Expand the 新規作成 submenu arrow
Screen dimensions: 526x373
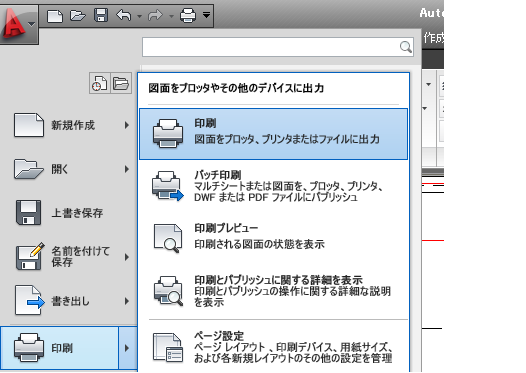pyautogui.click(x=127, y=125)
